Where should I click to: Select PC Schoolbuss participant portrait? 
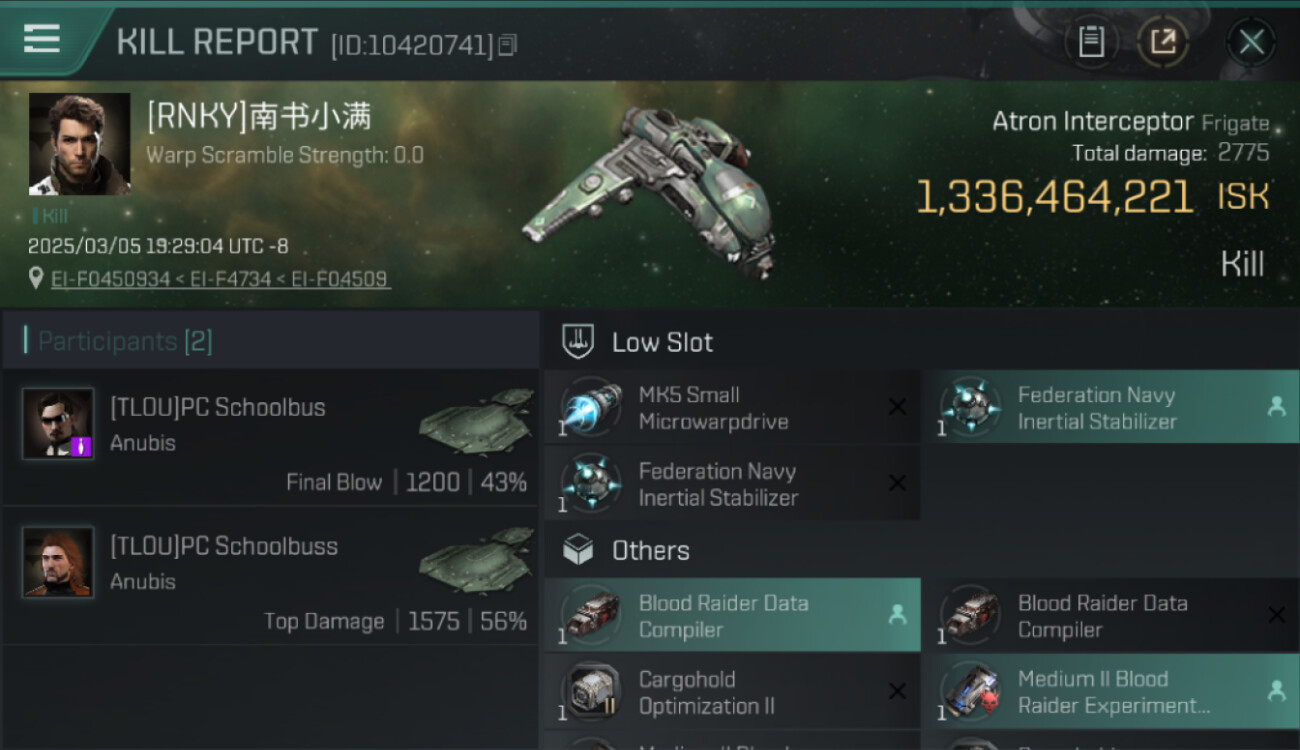click(x=58, y=562)
